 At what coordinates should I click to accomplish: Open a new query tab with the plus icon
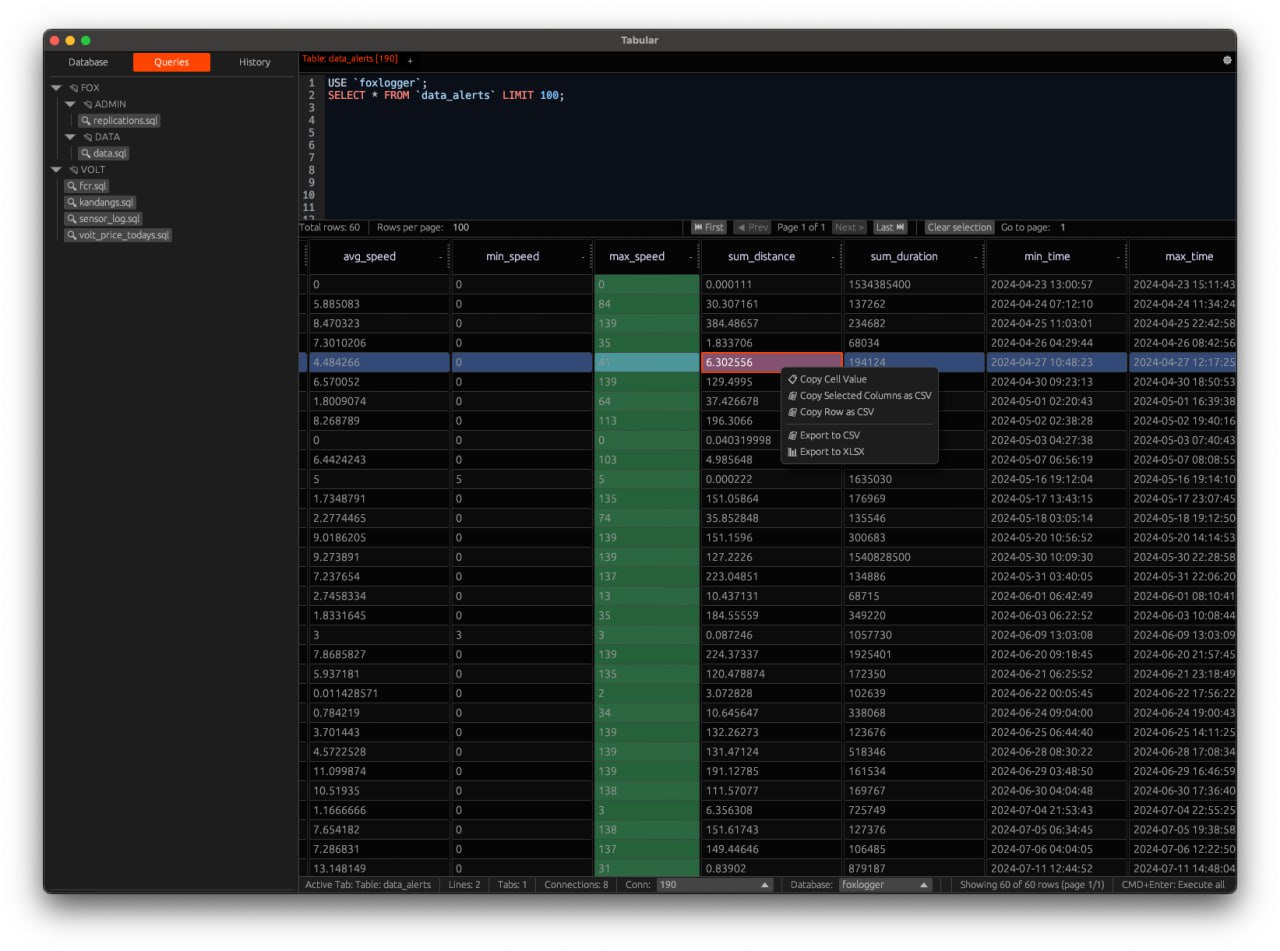click(410, 59)
